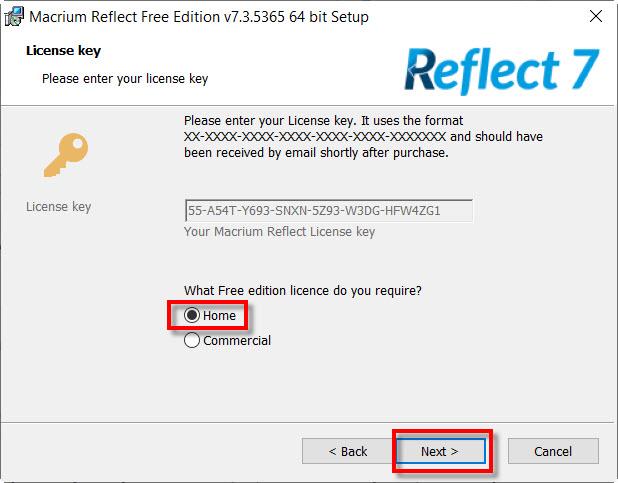Go back with the Back button

[x=348, y=451]
